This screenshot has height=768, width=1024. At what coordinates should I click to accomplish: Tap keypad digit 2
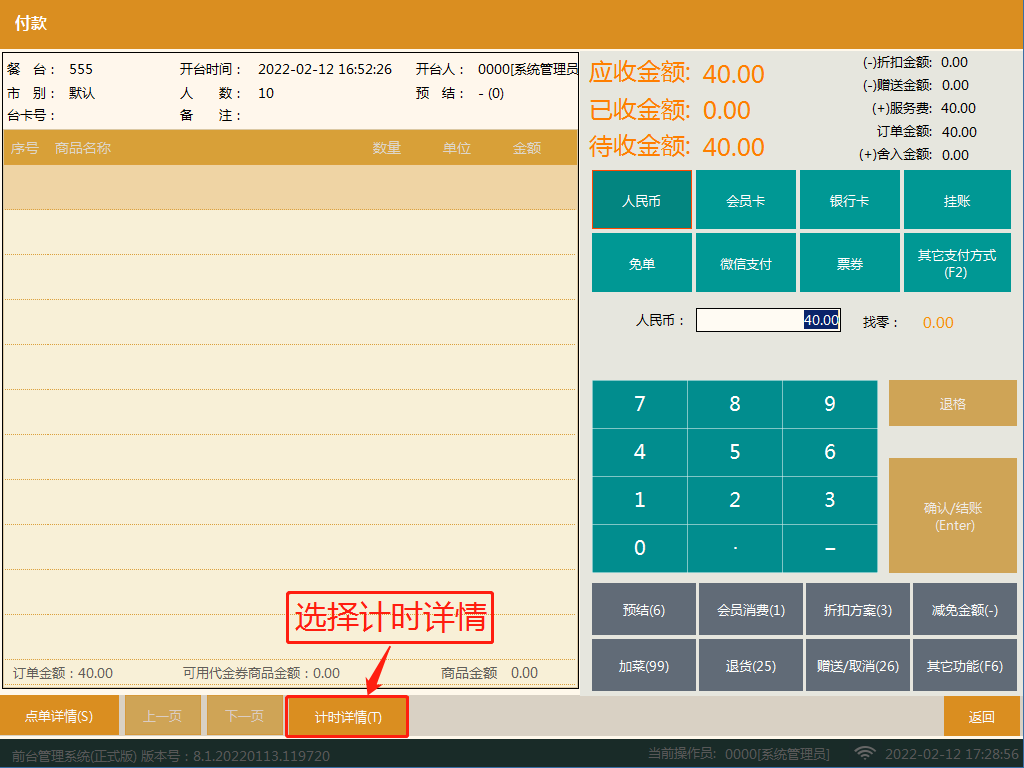pos(735,500)
